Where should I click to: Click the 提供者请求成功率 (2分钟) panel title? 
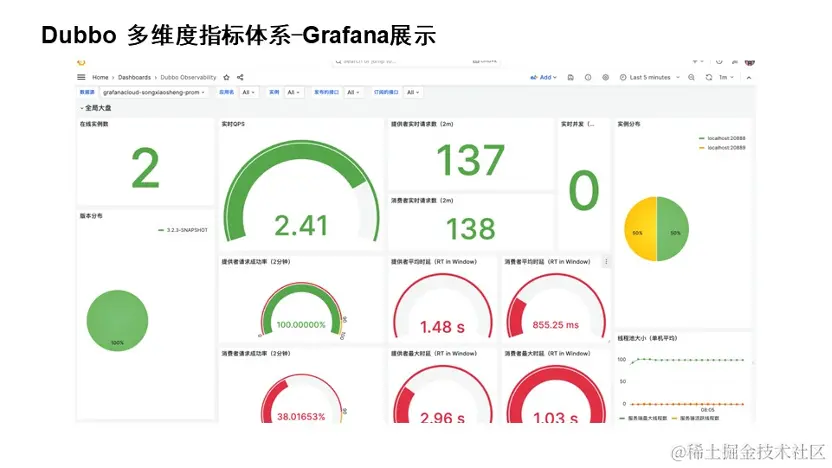click(x=256, y=262)
